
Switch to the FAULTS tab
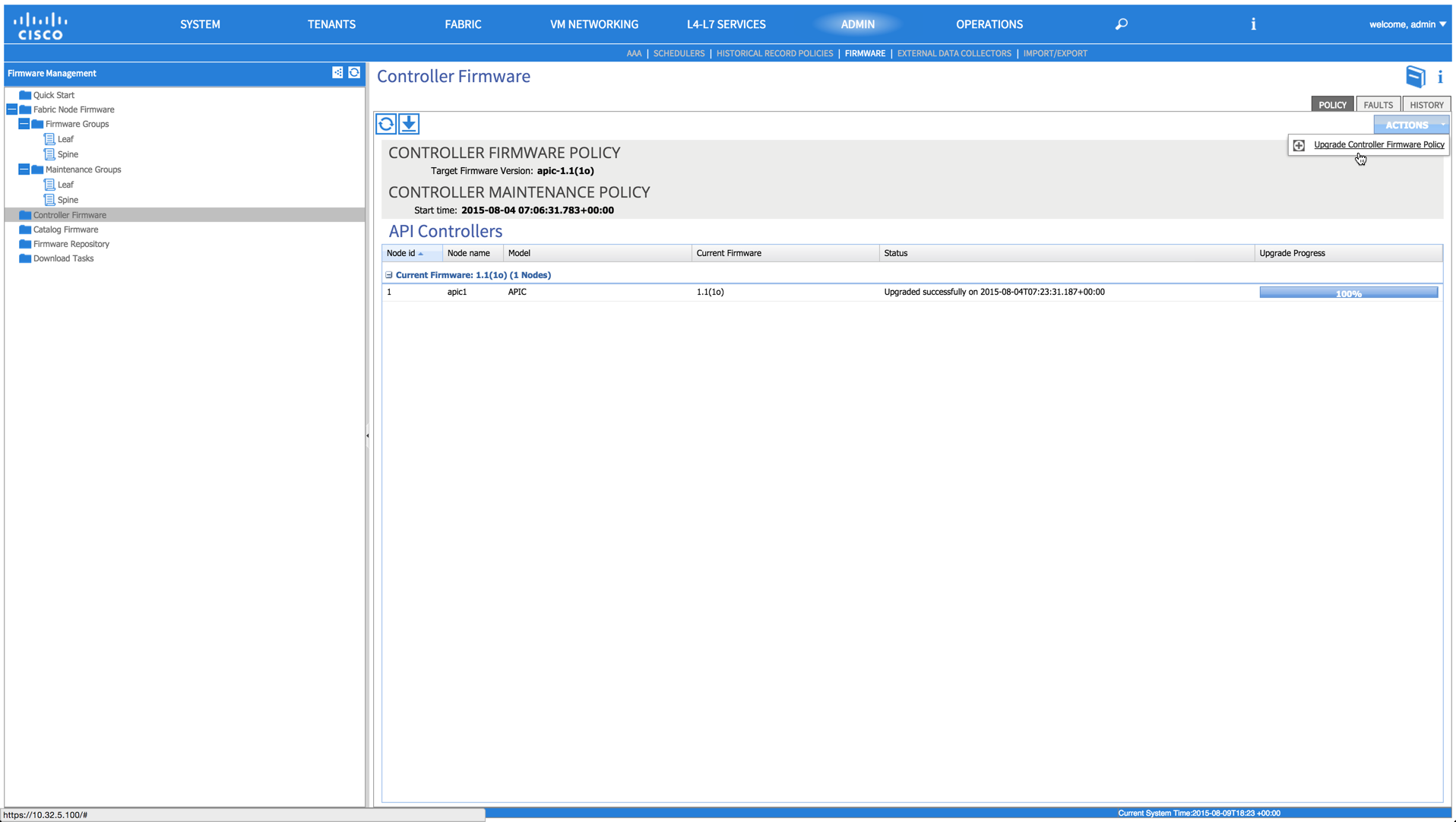coord(1377,105)
